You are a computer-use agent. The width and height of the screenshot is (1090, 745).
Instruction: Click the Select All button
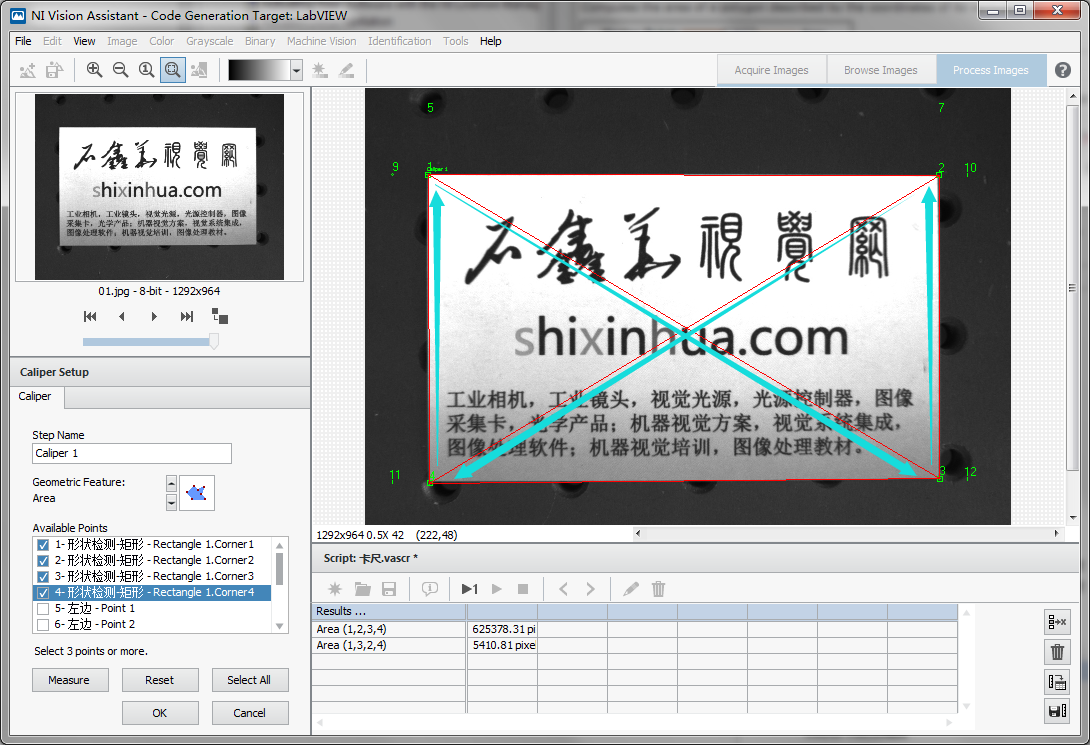click(250, 680)
